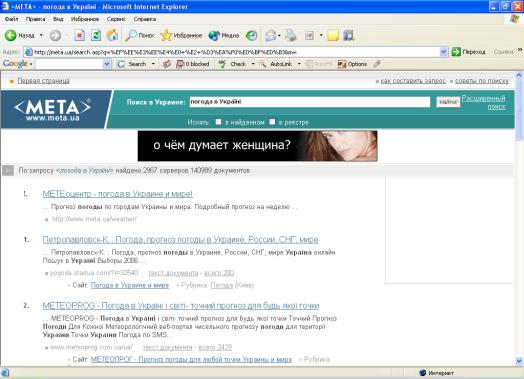Expand the Mail icon dropdown arrow
This screenshot has width=524, height=379.
click(x=279, y=35)
